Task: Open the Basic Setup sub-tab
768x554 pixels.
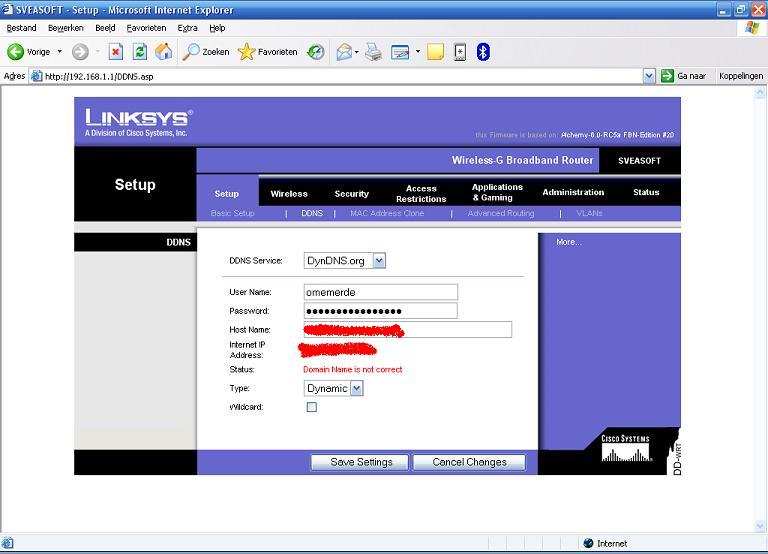Action: click(233, 213)
